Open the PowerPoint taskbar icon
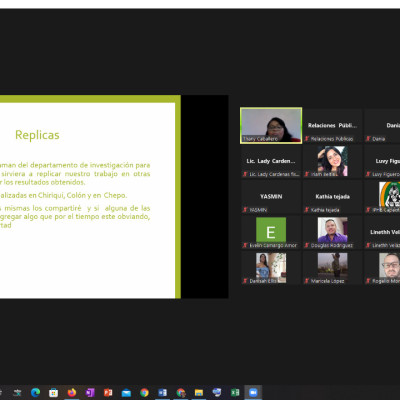 tap(108, 392)
